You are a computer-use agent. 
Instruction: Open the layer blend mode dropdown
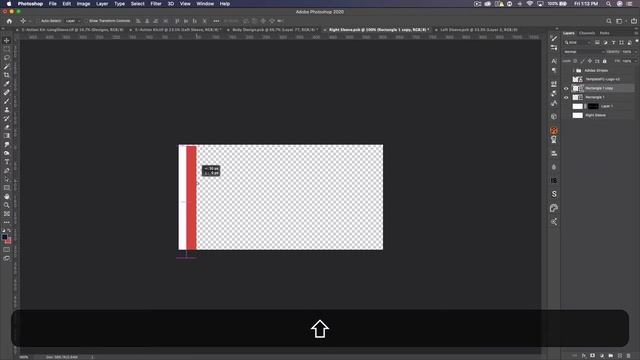[x=584, y=52]
